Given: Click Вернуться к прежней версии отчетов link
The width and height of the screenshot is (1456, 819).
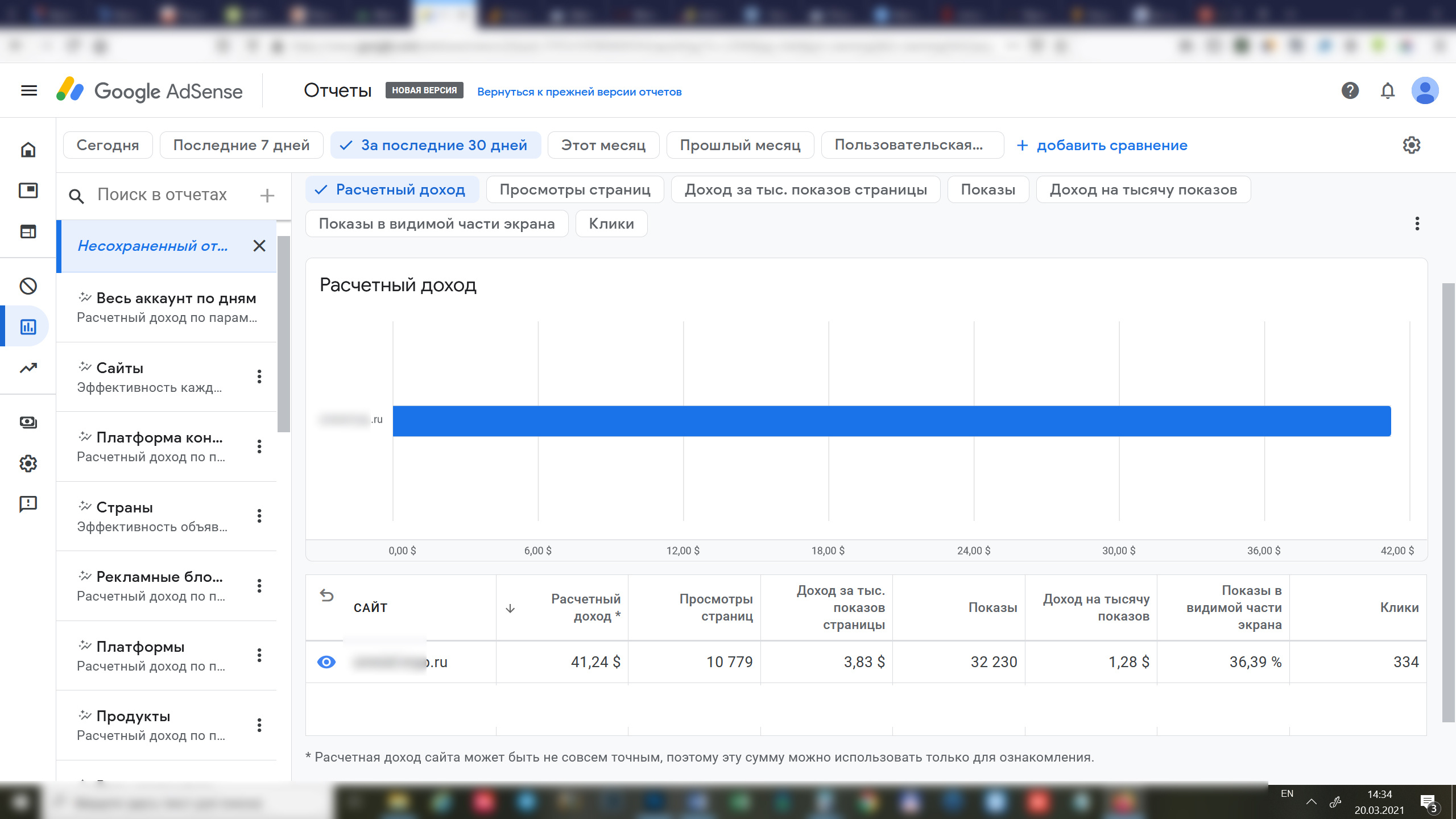Looking at the screenshot, I should pos(579,92).
